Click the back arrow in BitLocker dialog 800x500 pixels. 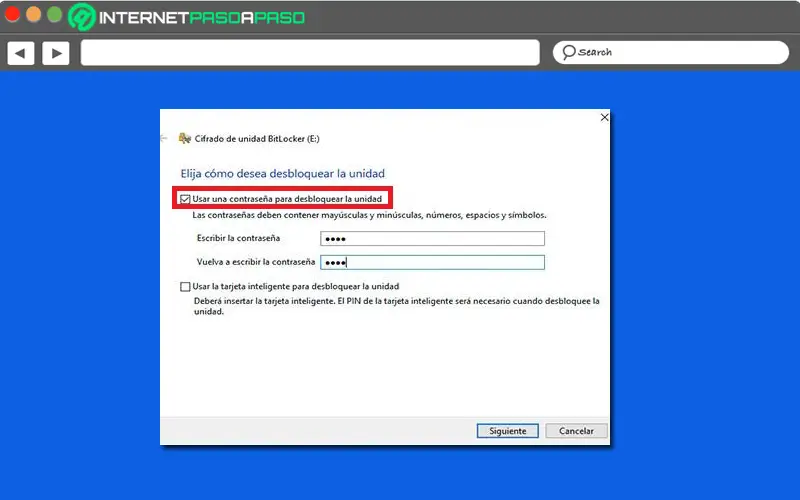click(x=164, y=138)
